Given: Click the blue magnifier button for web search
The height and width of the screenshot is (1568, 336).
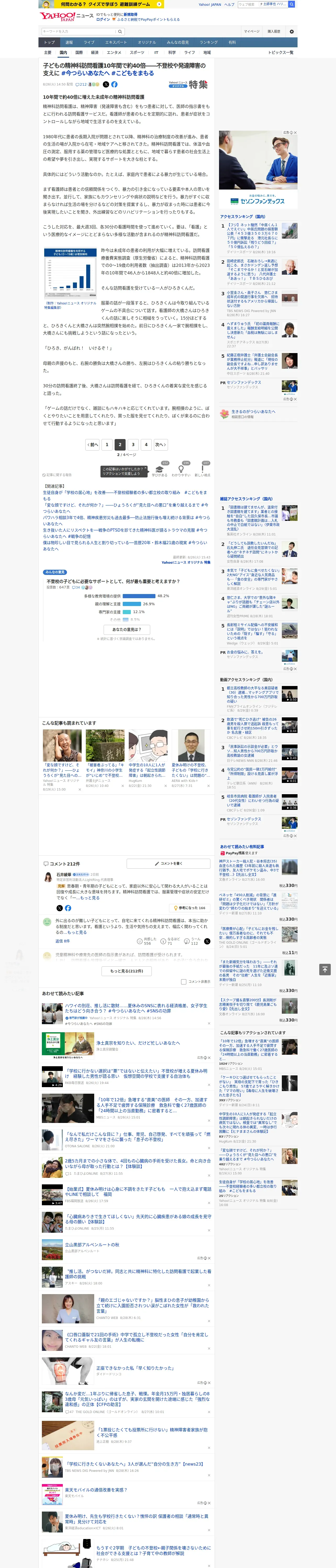Looking at the screenshot, I should (292, 4).
